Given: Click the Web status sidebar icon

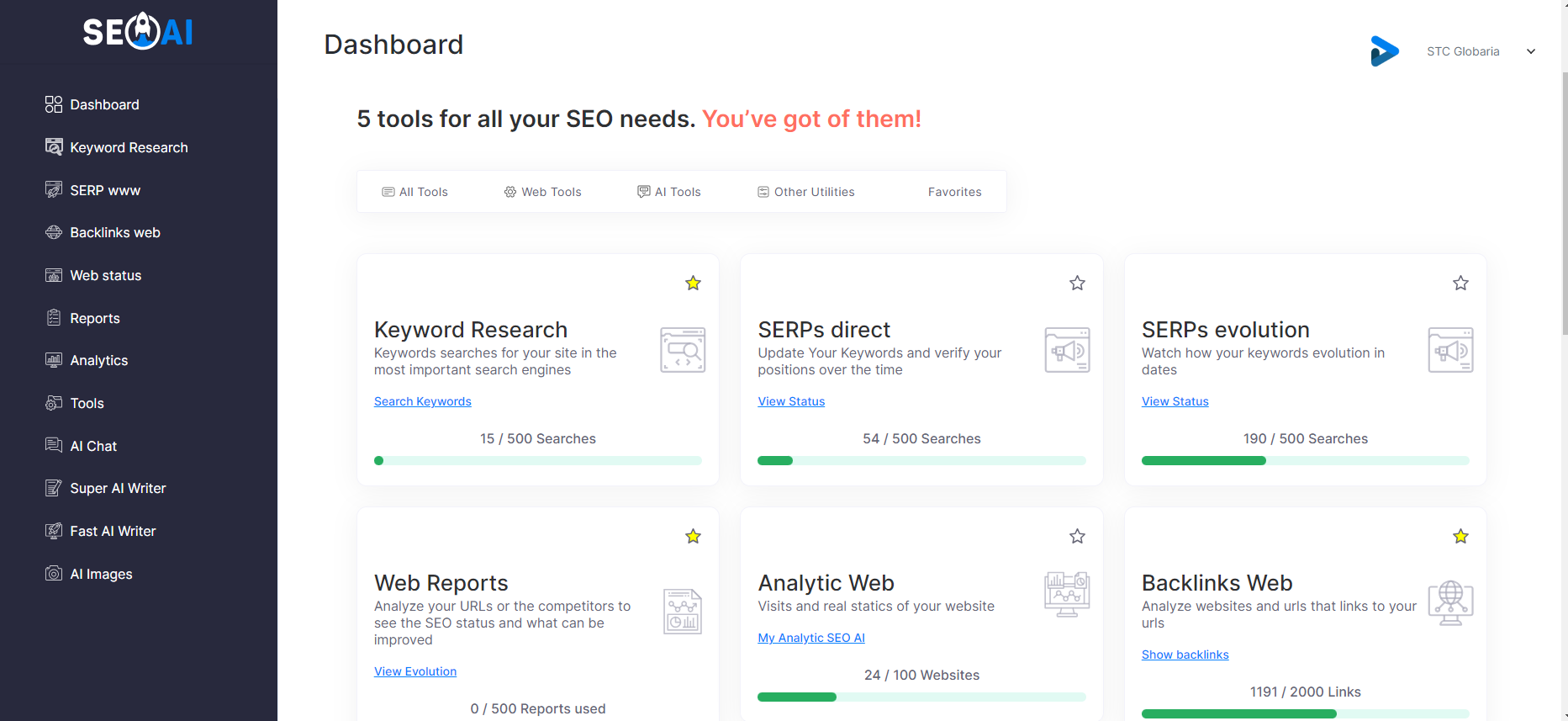Looking at the screenshot, I should (x=54, y=275).
